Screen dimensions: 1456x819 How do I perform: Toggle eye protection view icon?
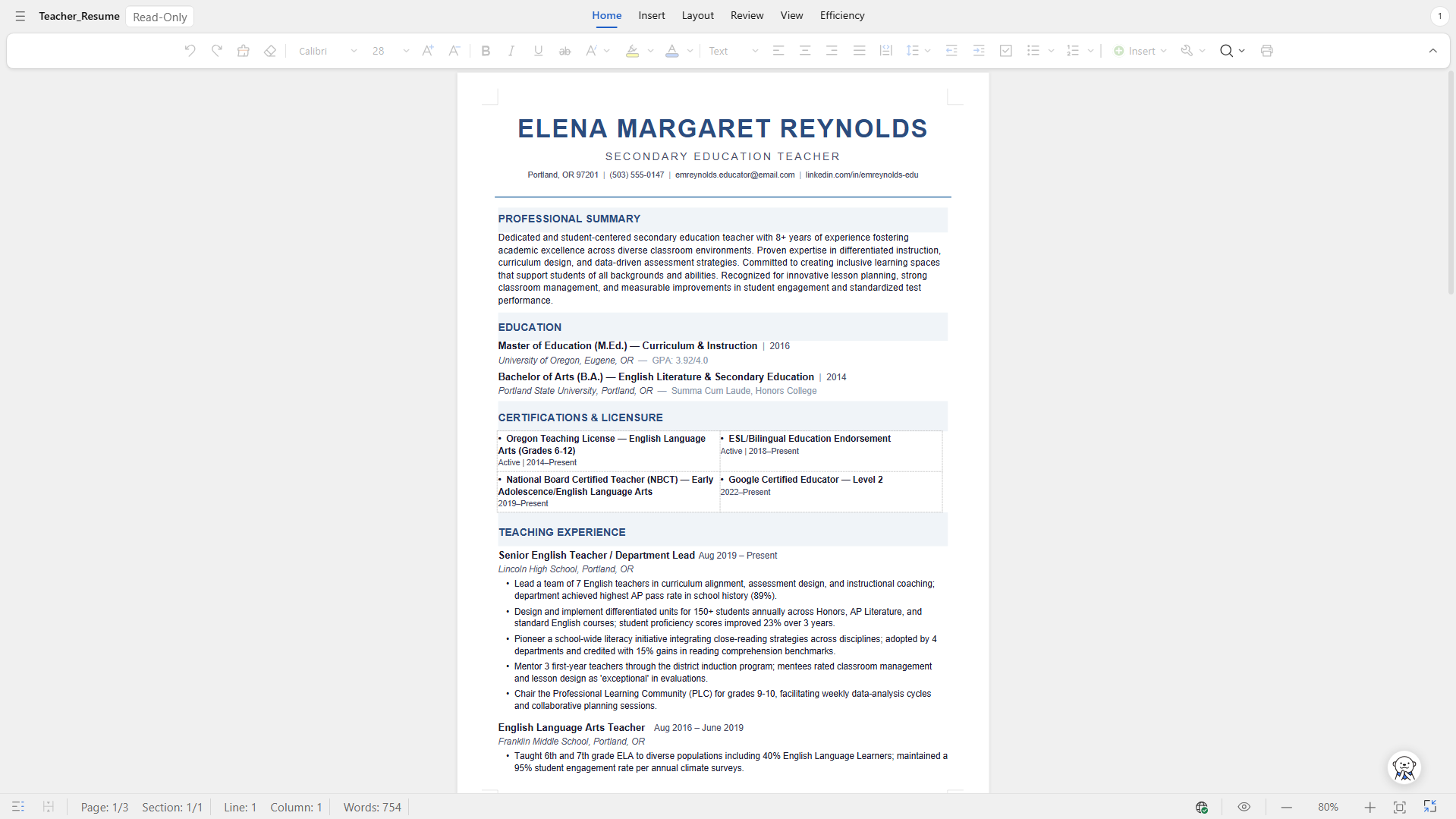point(1244,807)
